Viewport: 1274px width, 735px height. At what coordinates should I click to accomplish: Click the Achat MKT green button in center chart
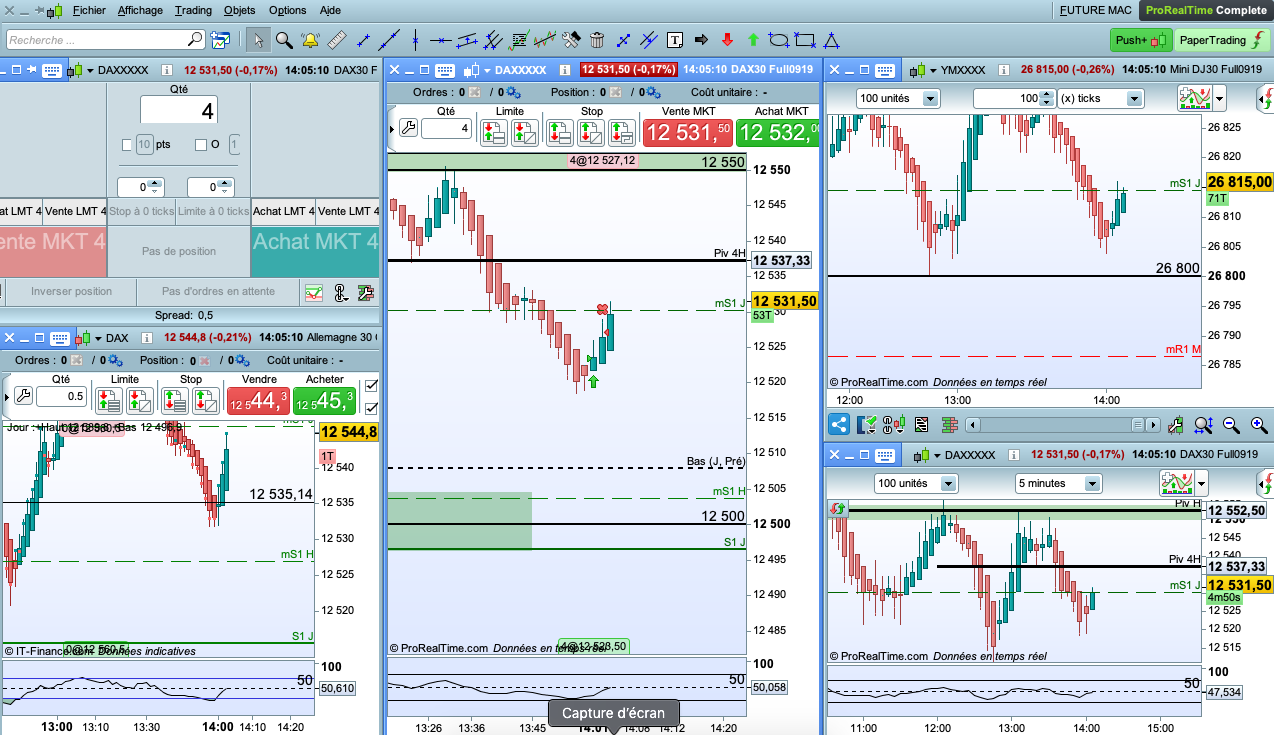tap(777, 133)
